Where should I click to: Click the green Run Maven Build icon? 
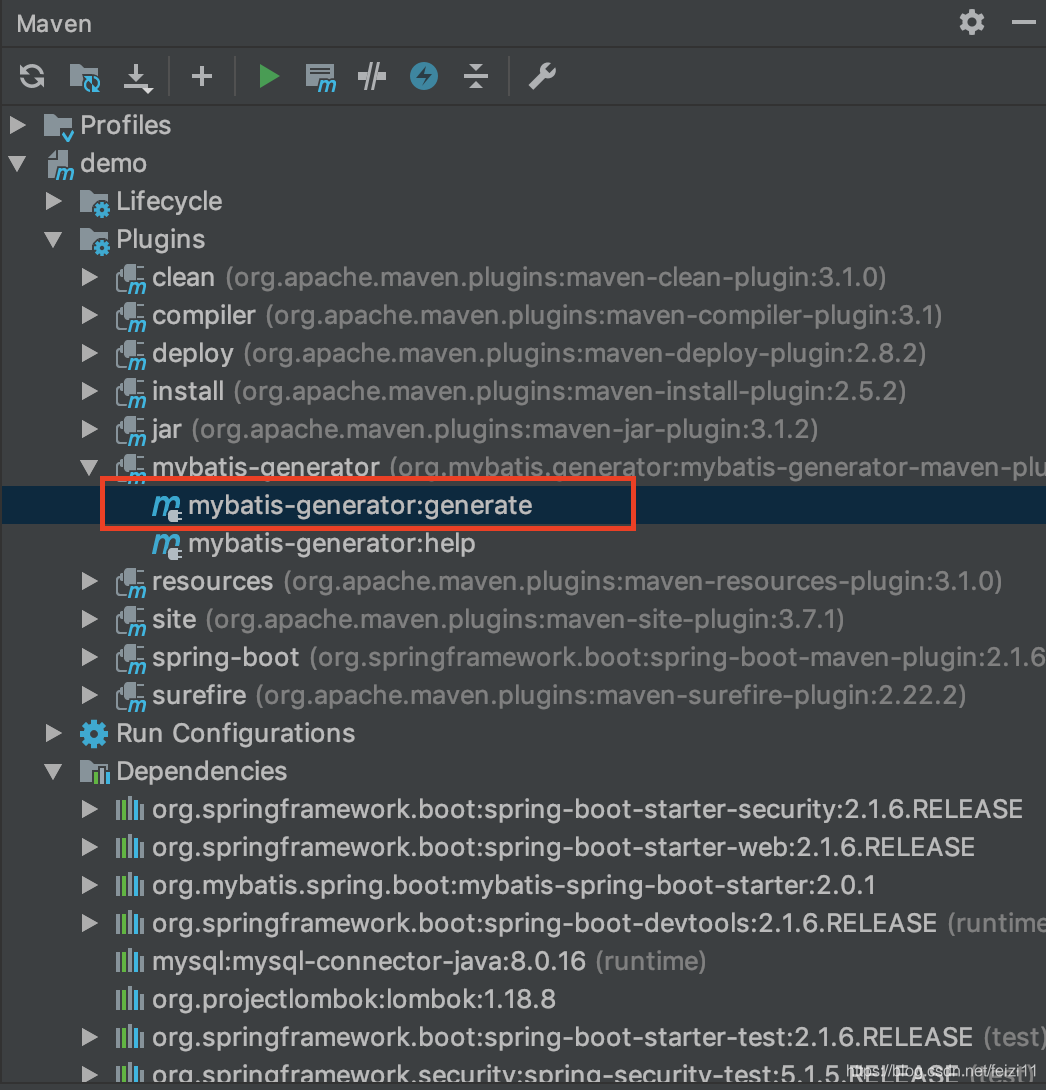tap(268, 76)
